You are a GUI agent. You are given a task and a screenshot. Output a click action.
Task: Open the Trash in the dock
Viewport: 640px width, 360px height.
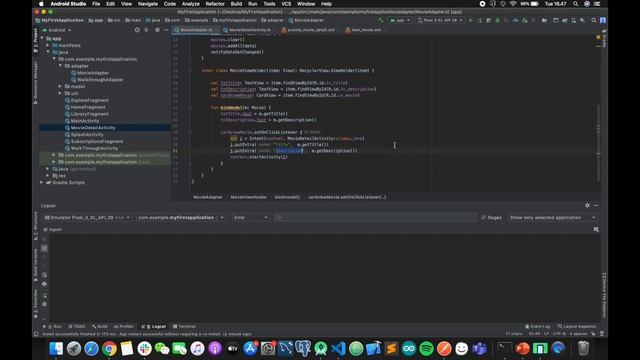point(584,349)
